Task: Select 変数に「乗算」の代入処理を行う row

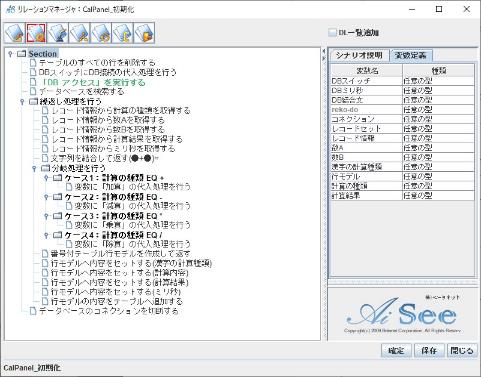Action: click(133, 225)
